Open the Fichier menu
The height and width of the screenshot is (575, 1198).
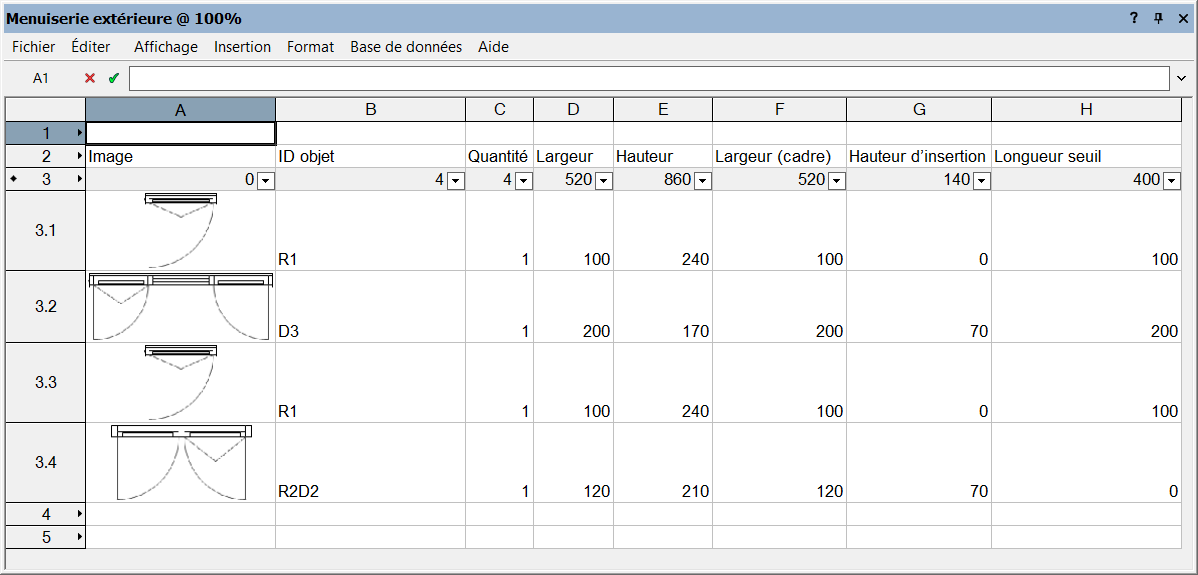(x=33, y=47)
